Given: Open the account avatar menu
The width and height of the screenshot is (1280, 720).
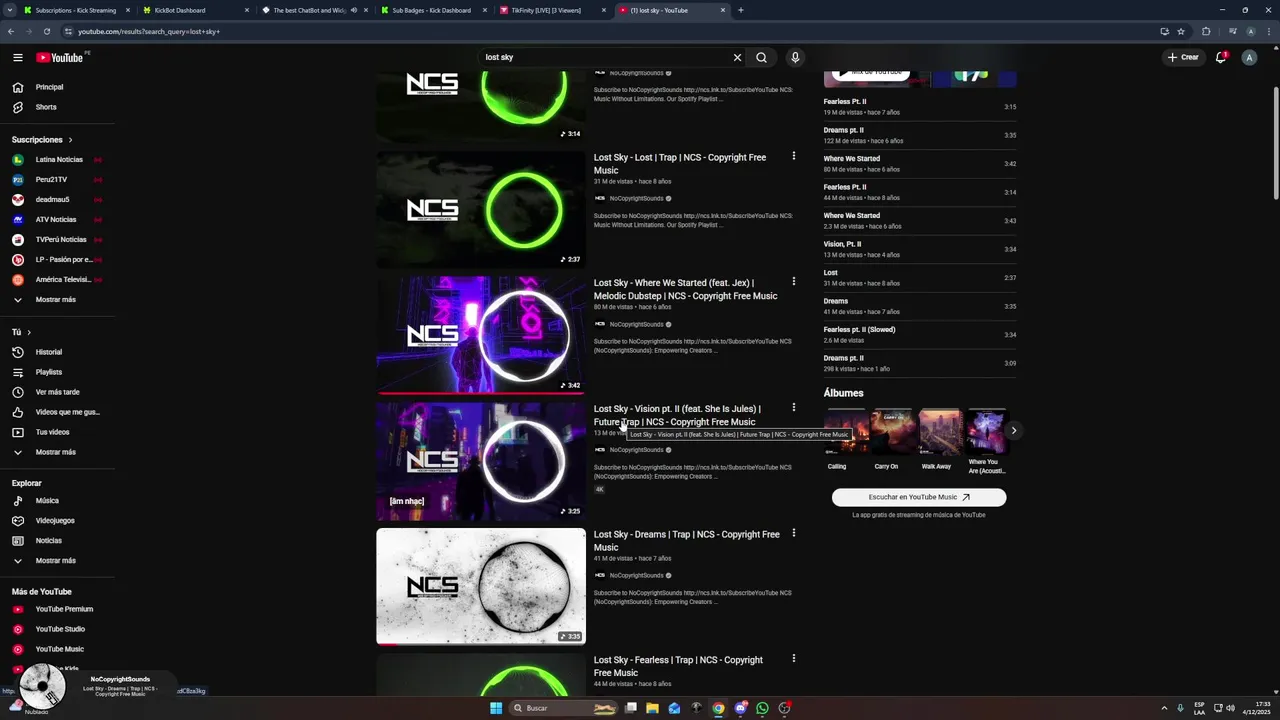Looking at the screenshot, I should 1249,57.
